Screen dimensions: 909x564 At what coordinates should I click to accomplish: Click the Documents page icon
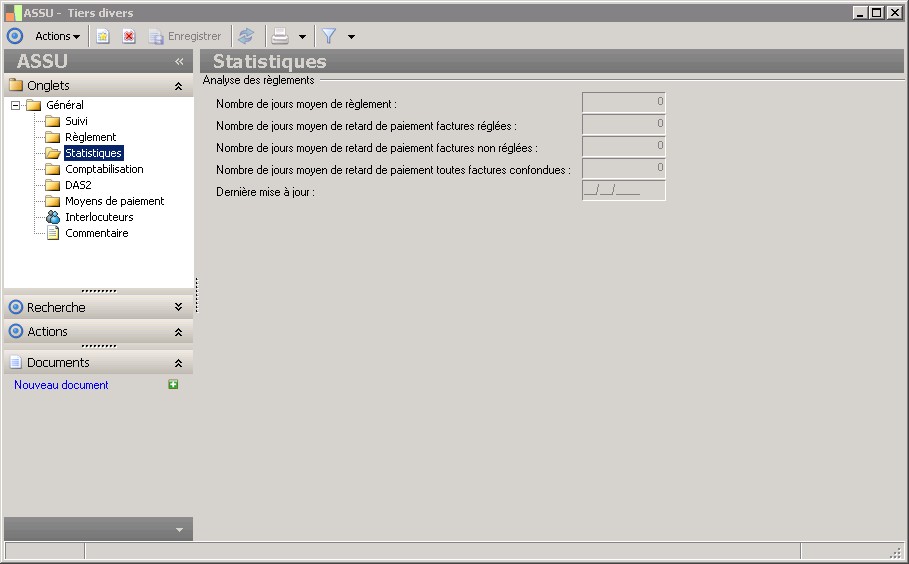[16, 362]
